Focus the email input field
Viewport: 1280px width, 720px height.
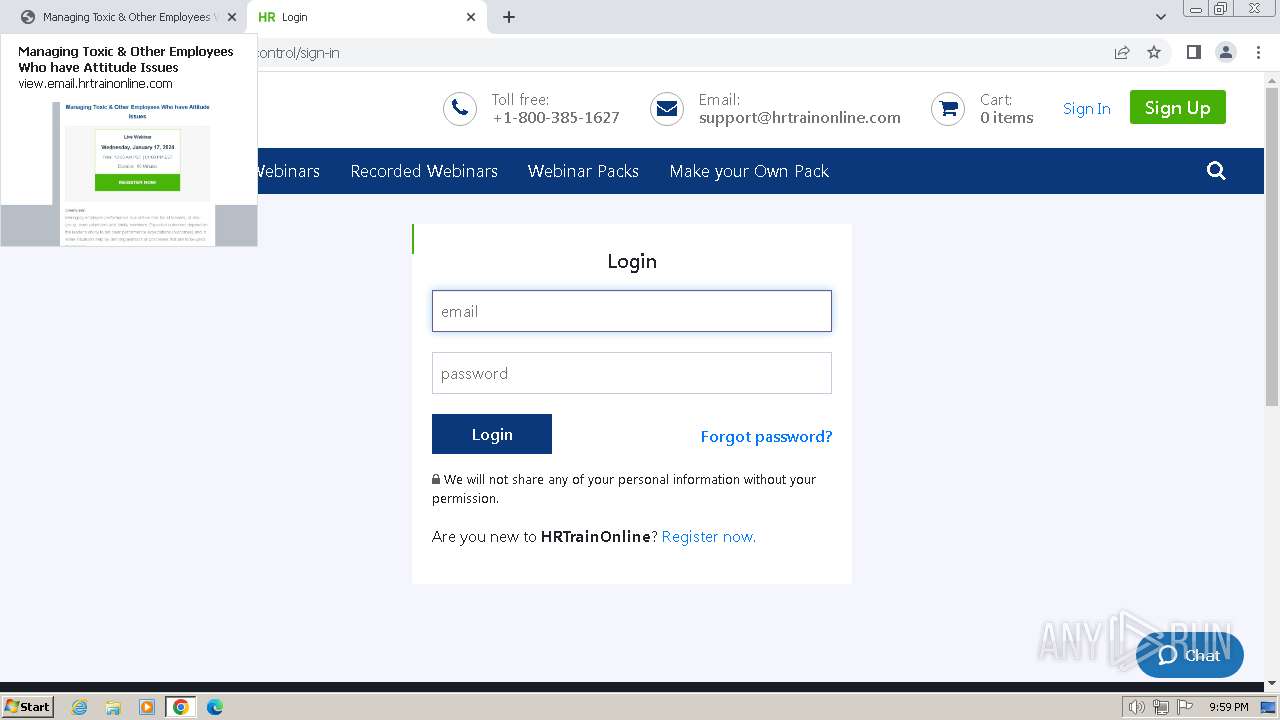(632, 311)
